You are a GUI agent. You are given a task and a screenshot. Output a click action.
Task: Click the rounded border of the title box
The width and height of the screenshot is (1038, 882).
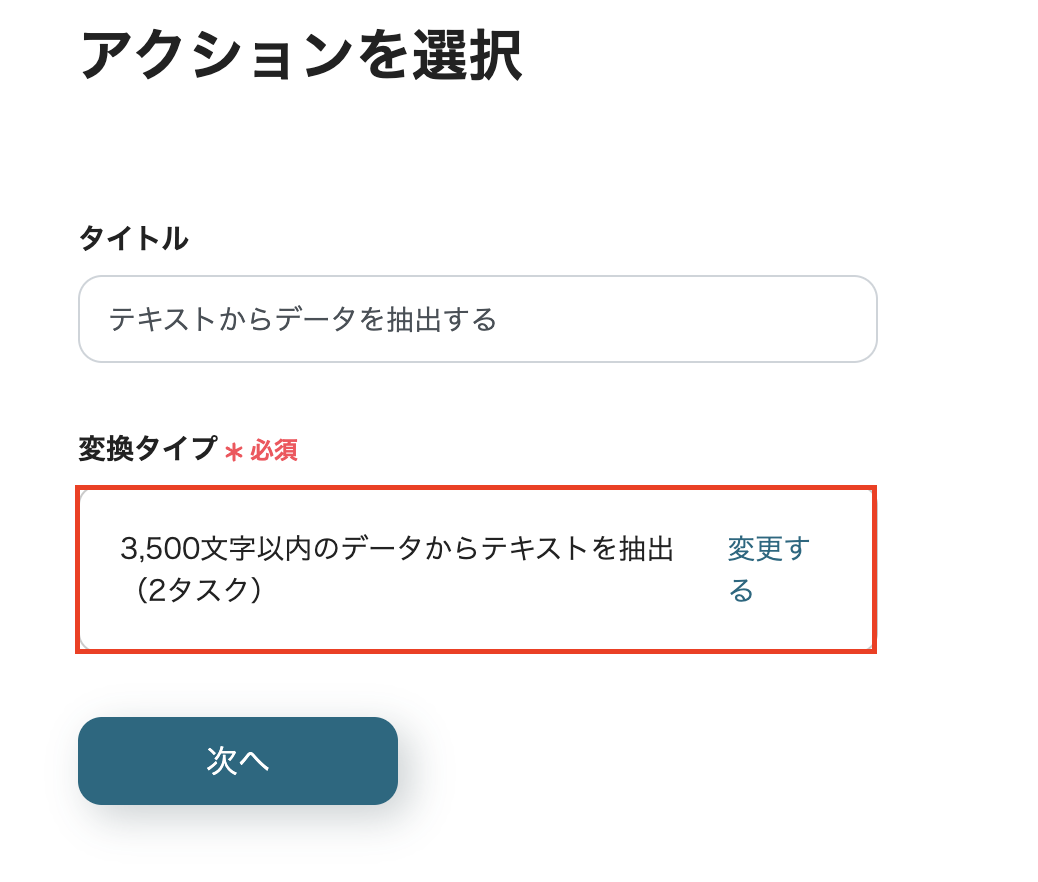(477, 279)
